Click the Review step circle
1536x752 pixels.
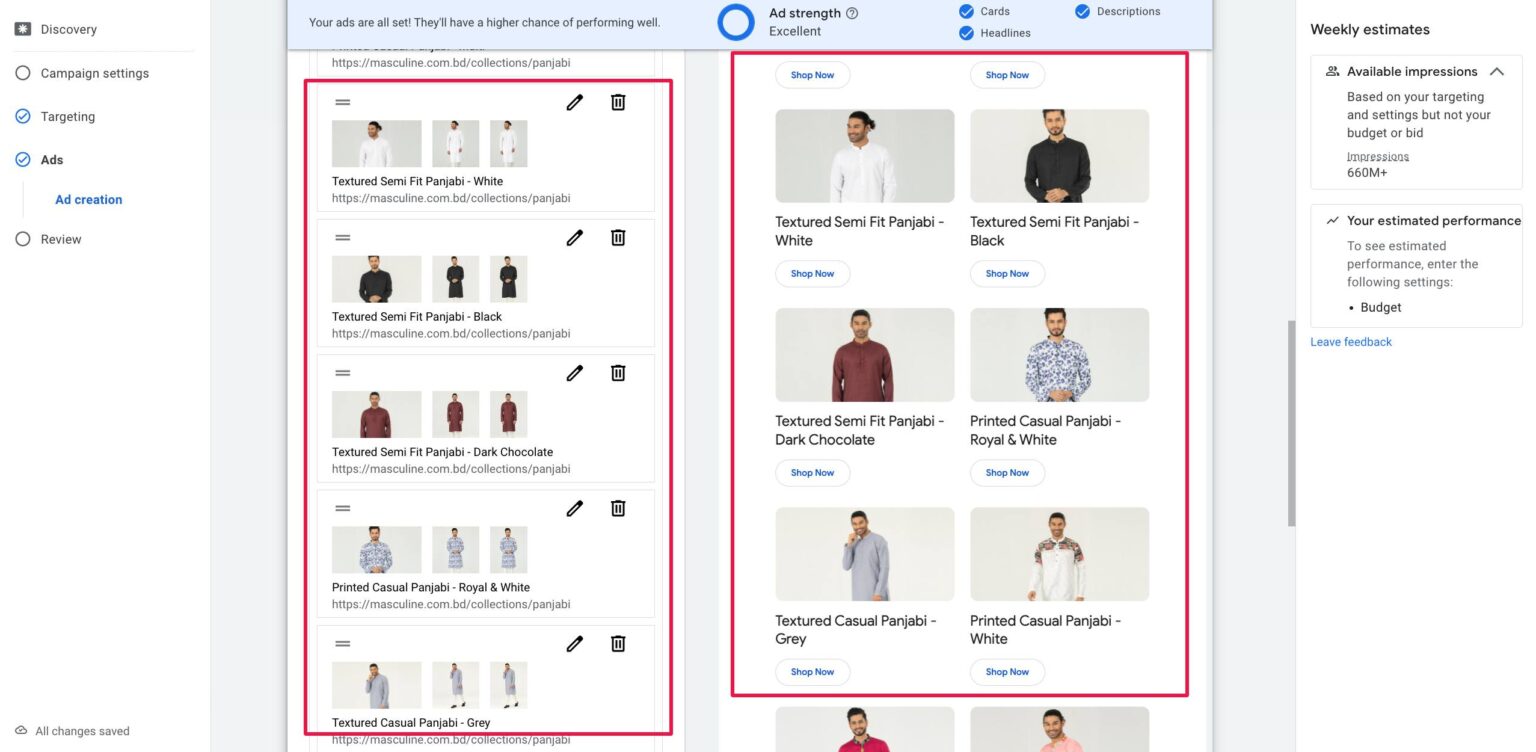coord(23,239)
